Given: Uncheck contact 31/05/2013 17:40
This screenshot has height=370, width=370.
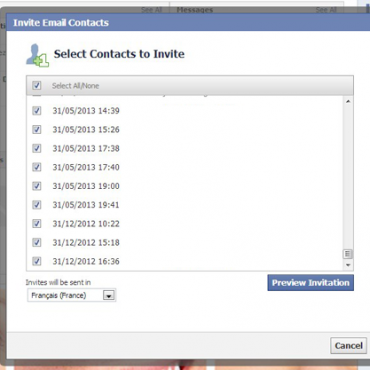Looking at the screenshot, I should pyautogui.click(x=37, y=167).
